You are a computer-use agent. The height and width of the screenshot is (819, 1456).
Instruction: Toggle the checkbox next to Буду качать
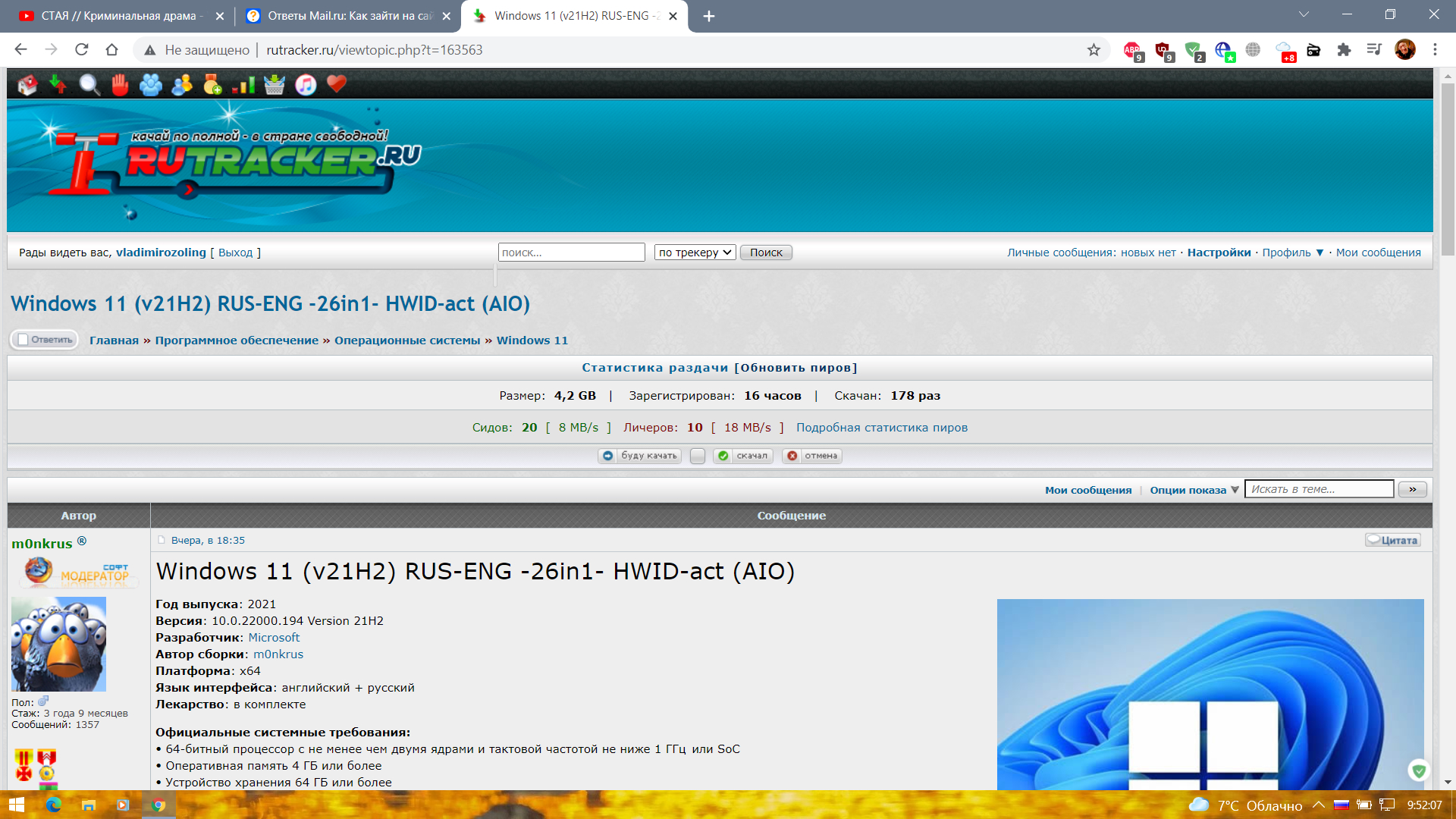(698, 456)
